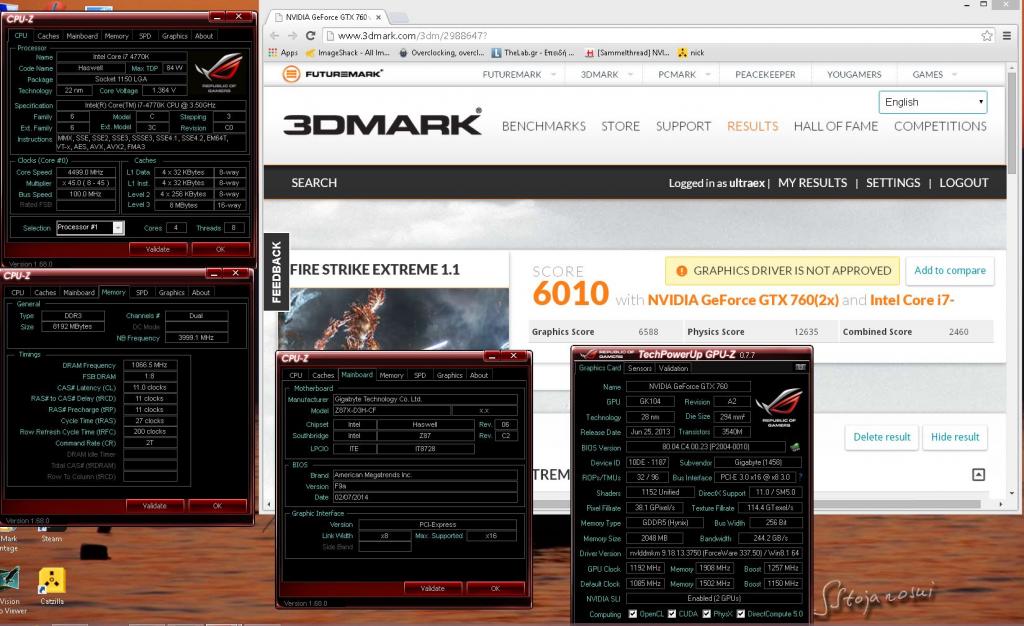Open the nick bookmark
Viewport: 1024px width, 626px height.
click(691, 53)
